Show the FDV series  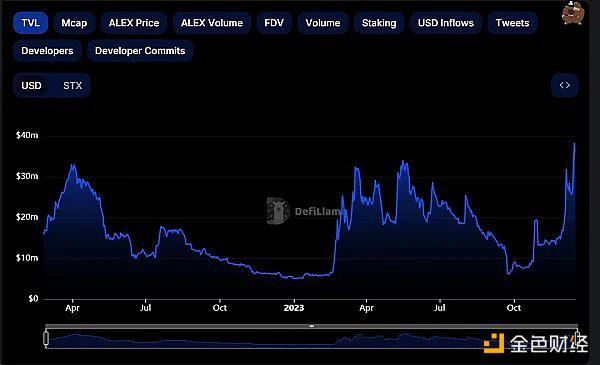pos(274,23)
